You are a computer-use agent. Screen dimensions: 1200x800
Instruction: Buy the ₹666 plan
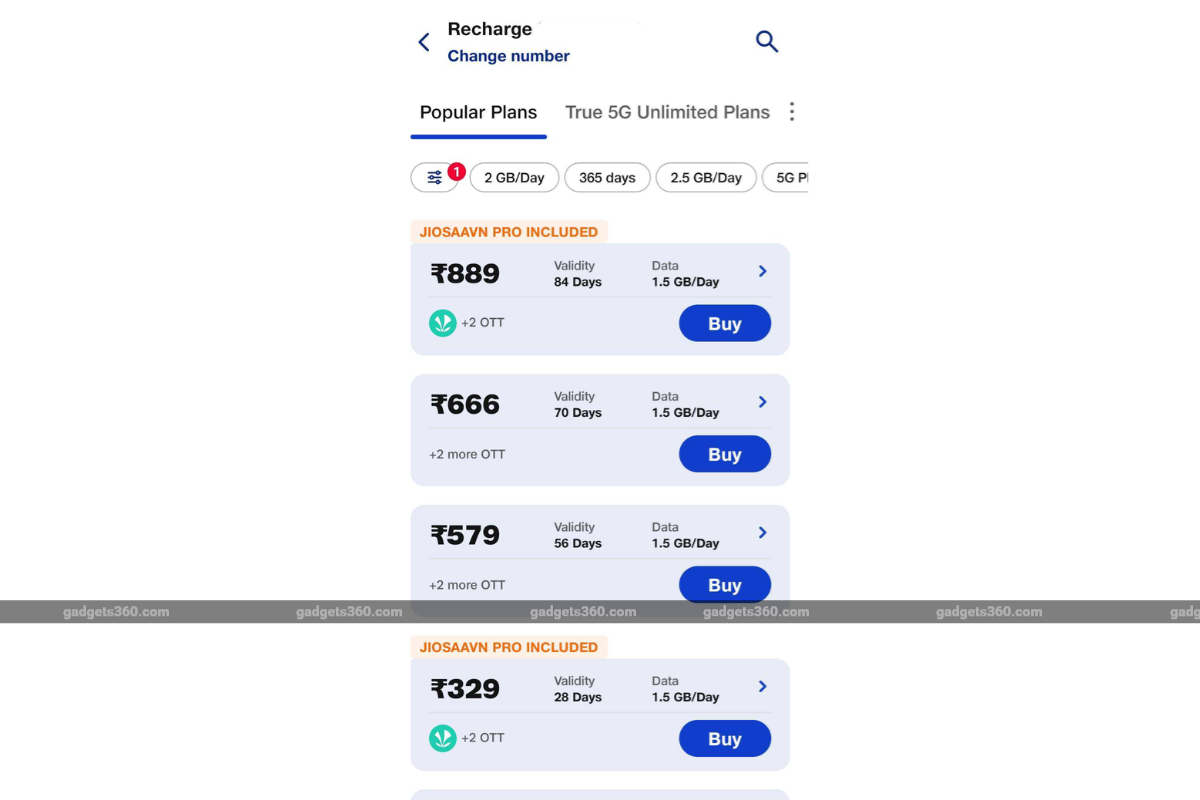(724, 455)
